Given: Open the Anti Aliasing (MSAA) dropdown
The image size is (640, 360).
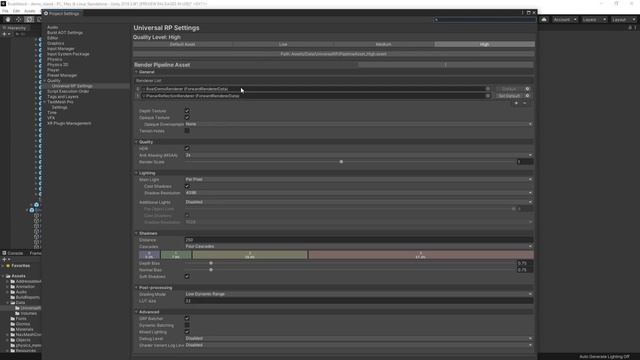Looking at the screenshot, I should tap(359, 155).
